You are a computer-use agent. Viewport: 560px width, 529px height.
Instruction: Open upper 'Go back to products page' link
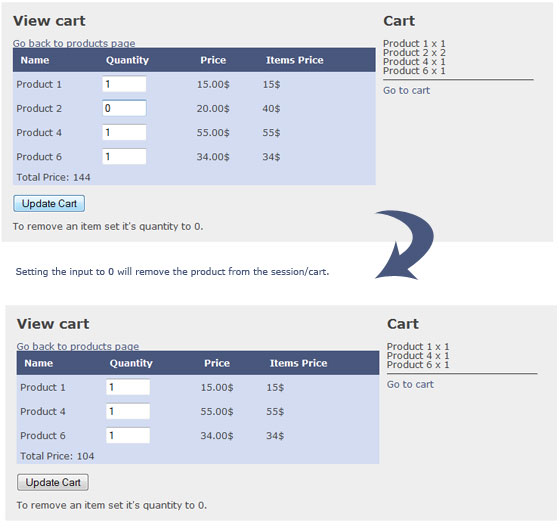(74, 44)
